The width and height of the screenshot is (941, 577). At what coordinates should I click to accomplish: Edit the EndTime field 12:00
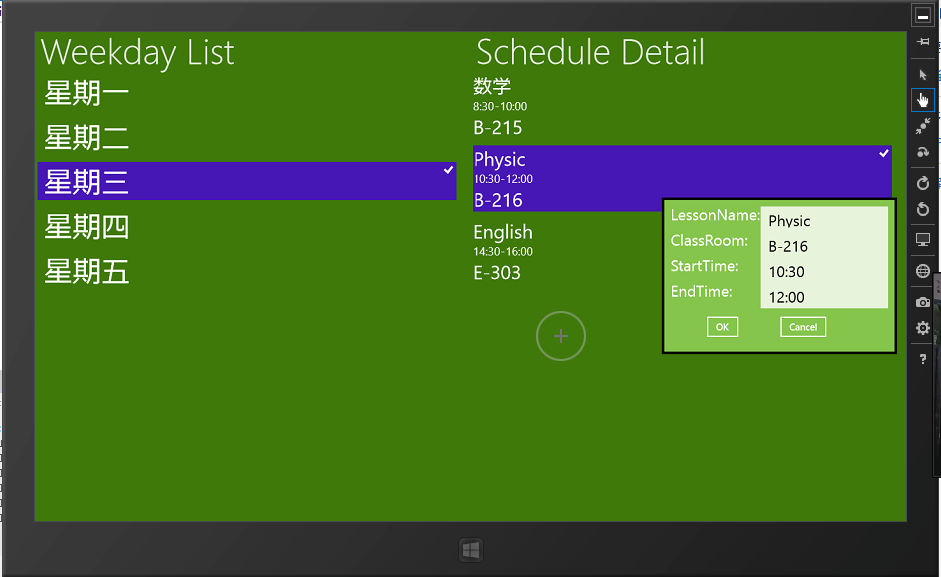(x=824, y=297)
